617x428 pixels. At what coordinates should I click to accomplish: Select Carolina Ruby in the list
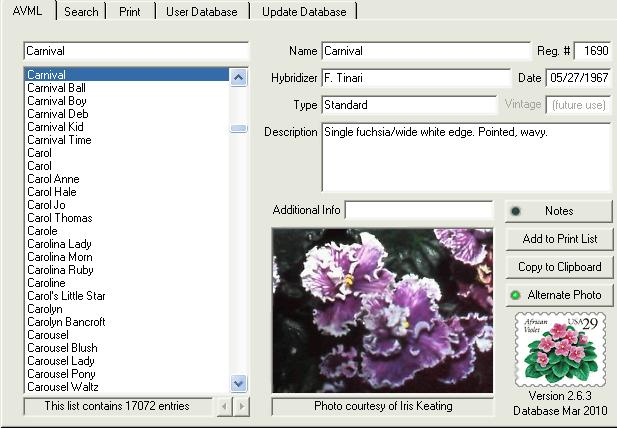127,269
